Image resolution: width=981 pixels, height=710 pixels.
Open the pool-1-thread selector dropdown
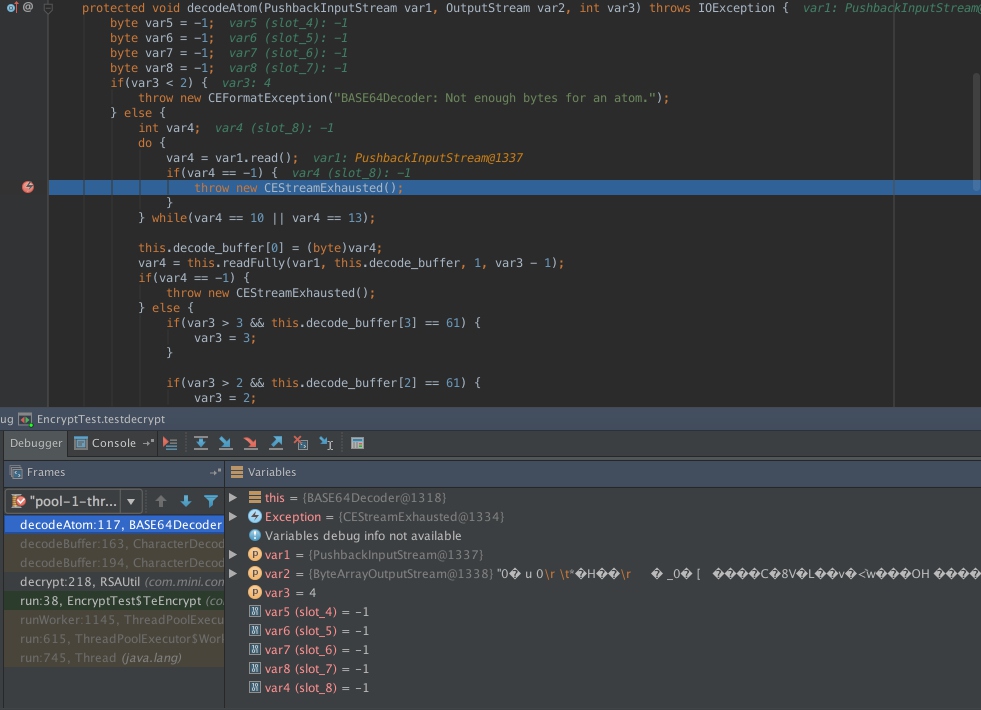[131, 501]
